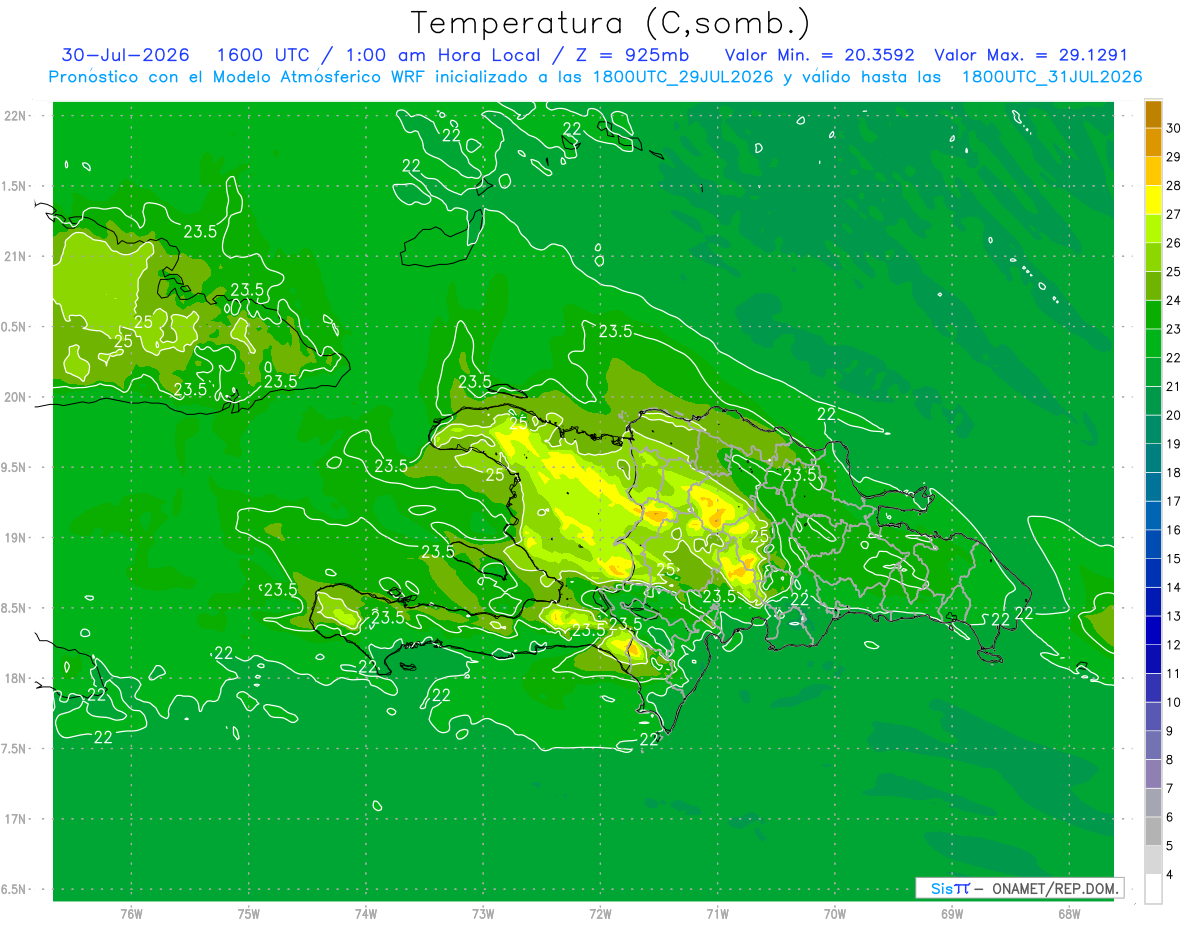Viewport: 1200px width, 927px height.
Task: Pick the teal swatch between 18 and 19
Action: tap(1153, 459)
